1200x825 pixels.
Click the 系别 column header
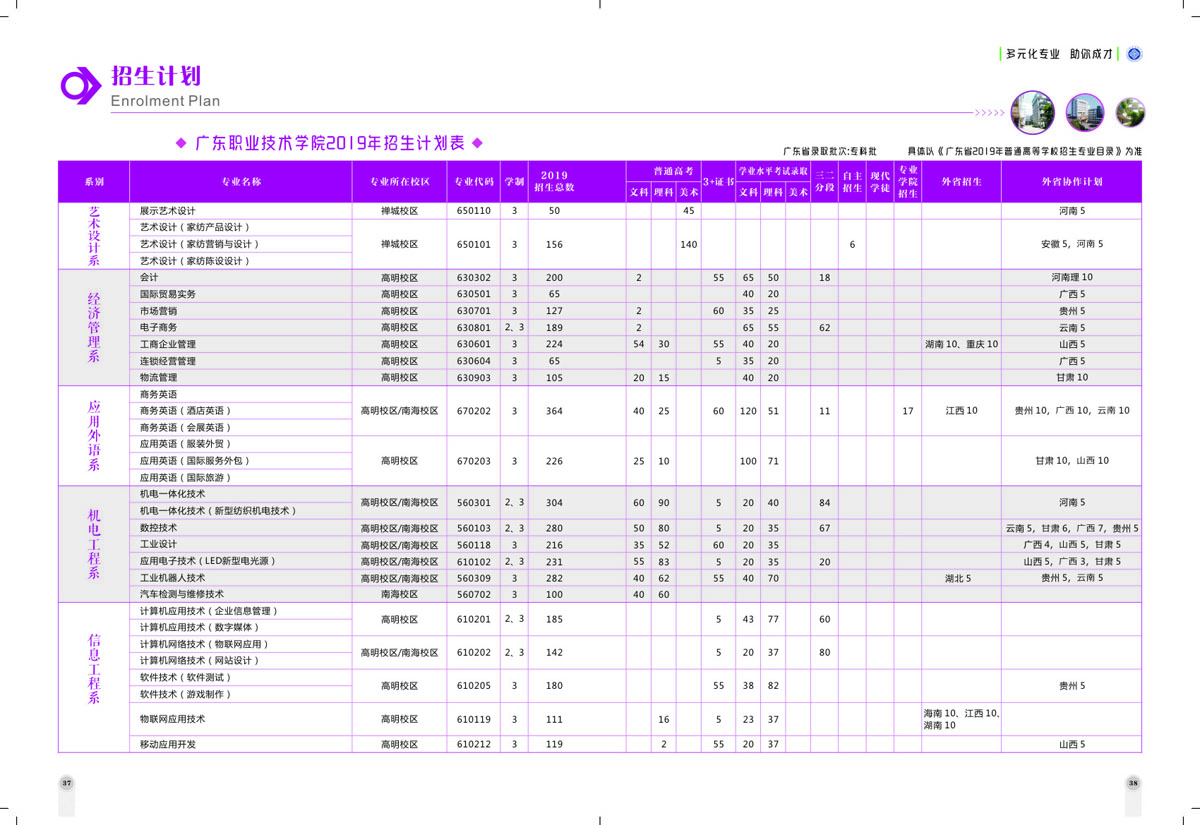point(94,182)
